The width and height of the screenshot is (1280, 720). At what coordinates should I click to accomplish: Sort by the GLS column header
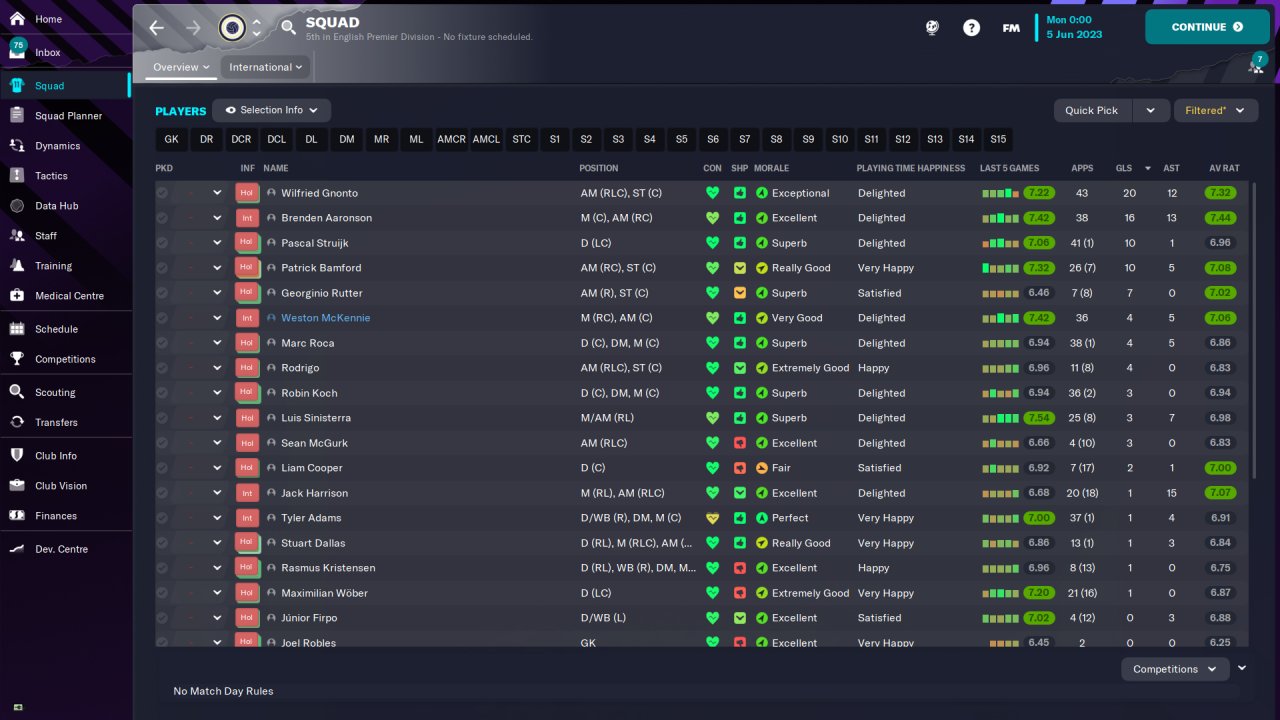coord(1123,168)
